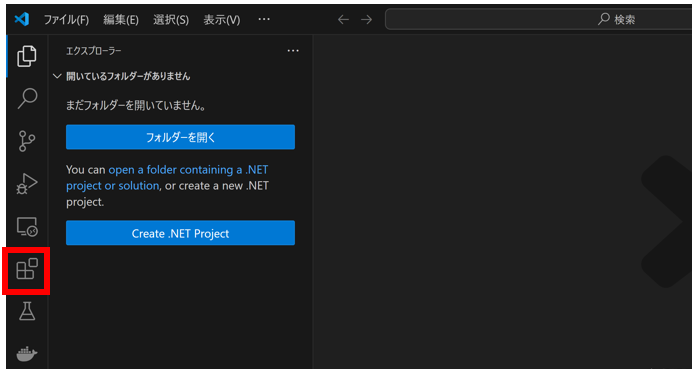Open the ファイル(F) menu

66,20
